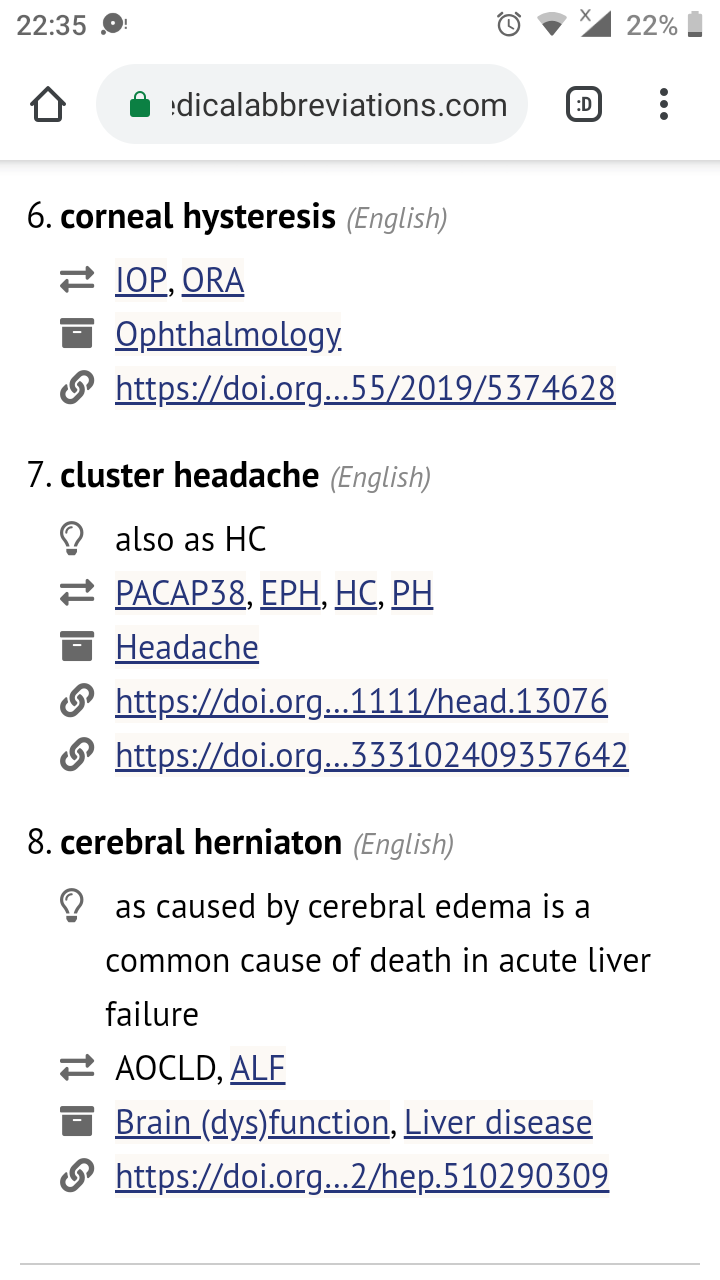Open the Ophthalmology category link
This screenshot has height=1280, width=720.
[x=228, y=335]
